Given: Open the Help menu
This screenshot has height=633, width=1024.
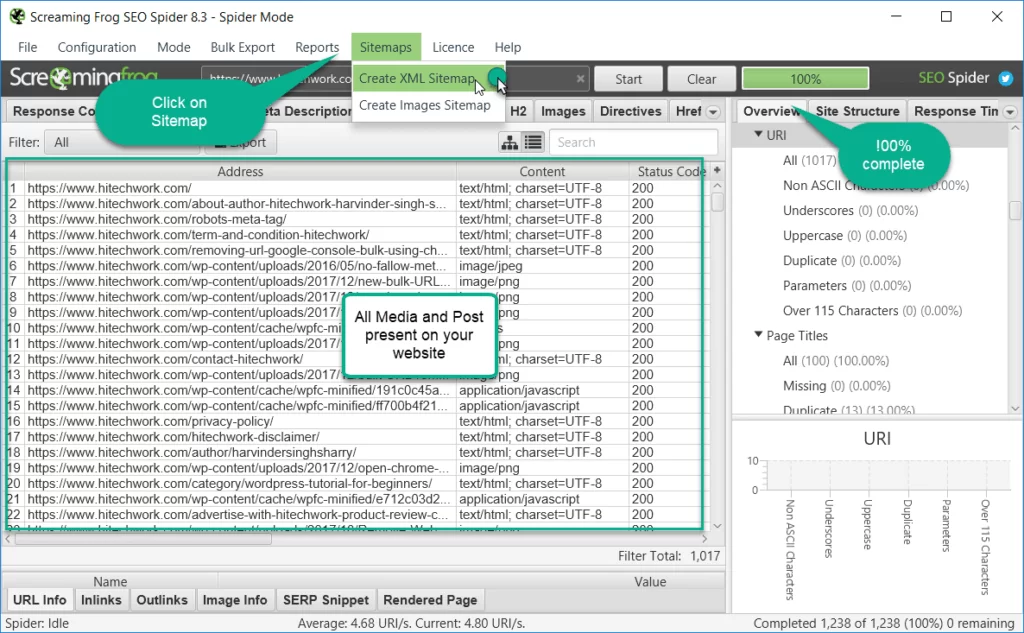Looking at the screenshot, I should click(507, 47).
